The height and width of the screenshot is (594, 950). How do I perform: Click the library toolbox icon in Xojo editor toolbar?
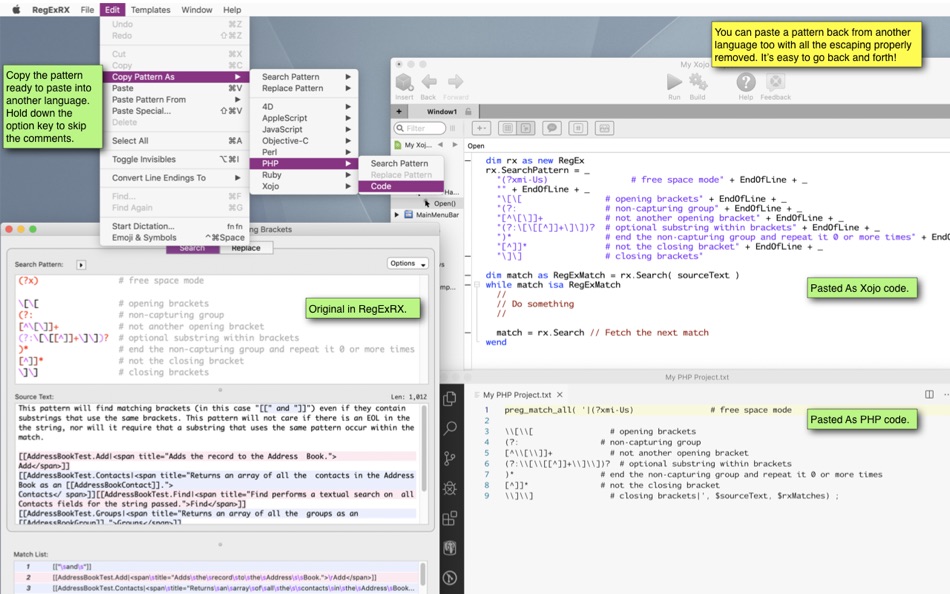(604, 128)
